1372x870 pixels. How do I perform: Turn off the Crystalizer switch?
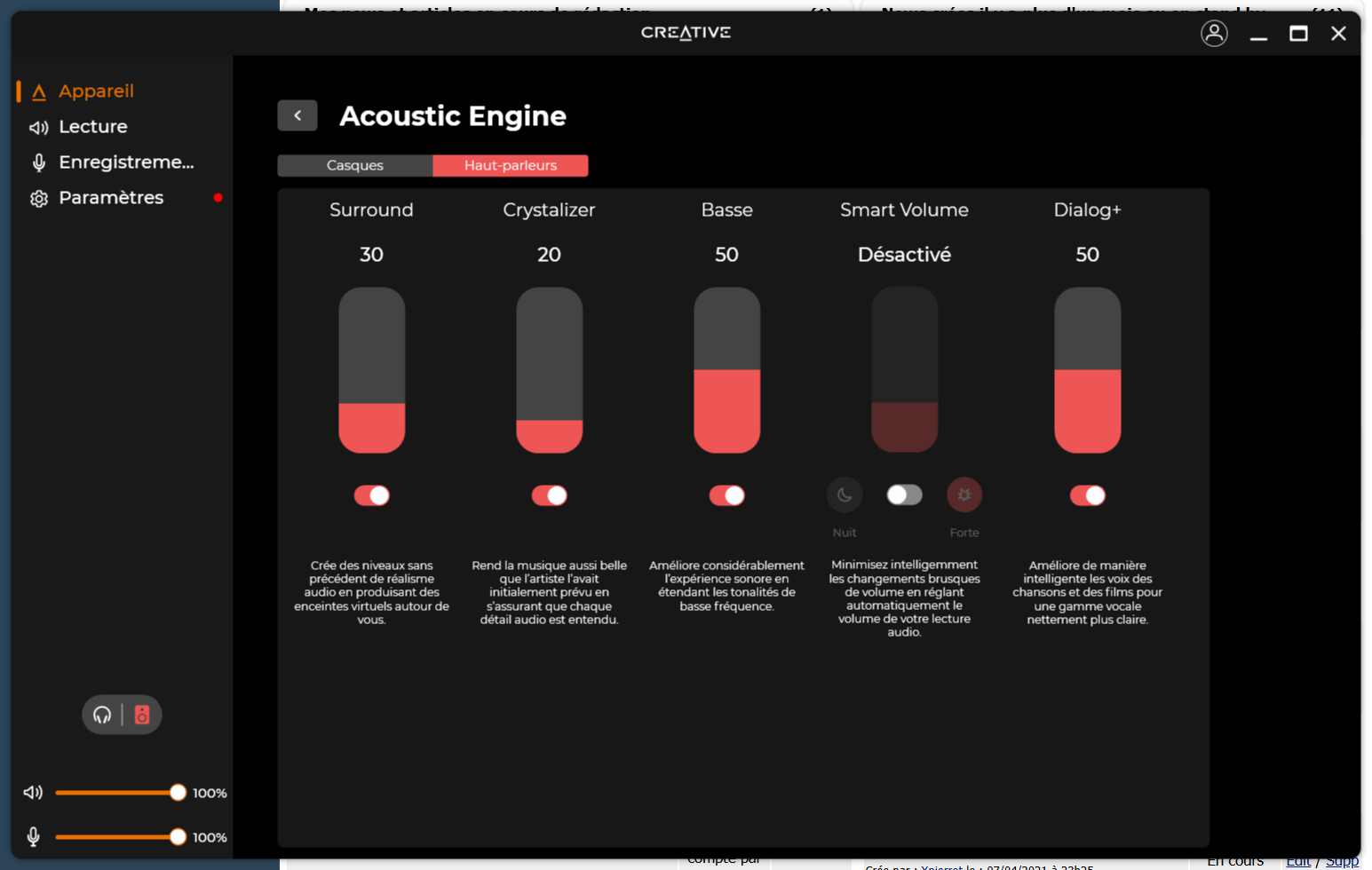550,495
